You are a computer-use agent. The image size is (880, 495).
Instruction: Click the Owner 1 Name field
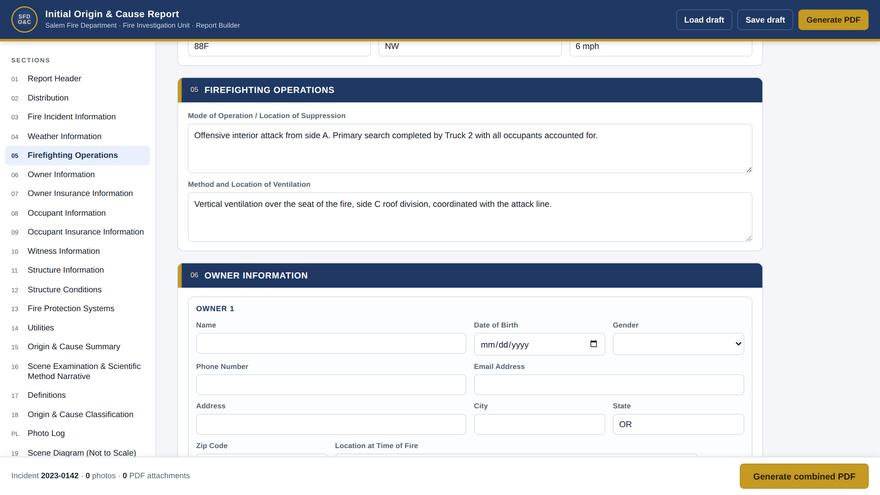click(x=331, y=343)
